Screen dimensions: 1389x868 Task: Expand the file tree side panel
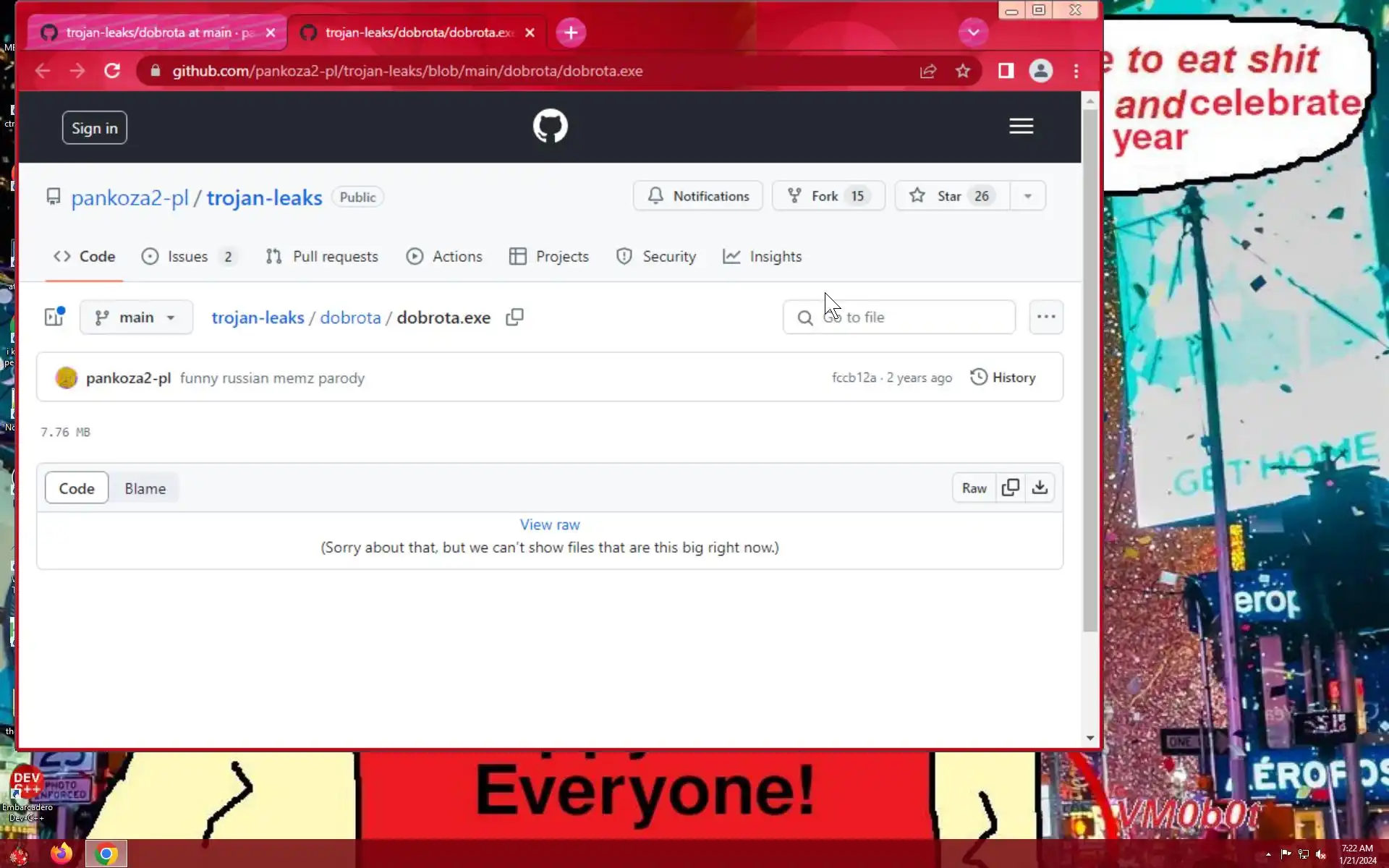[x=54, y=317]
